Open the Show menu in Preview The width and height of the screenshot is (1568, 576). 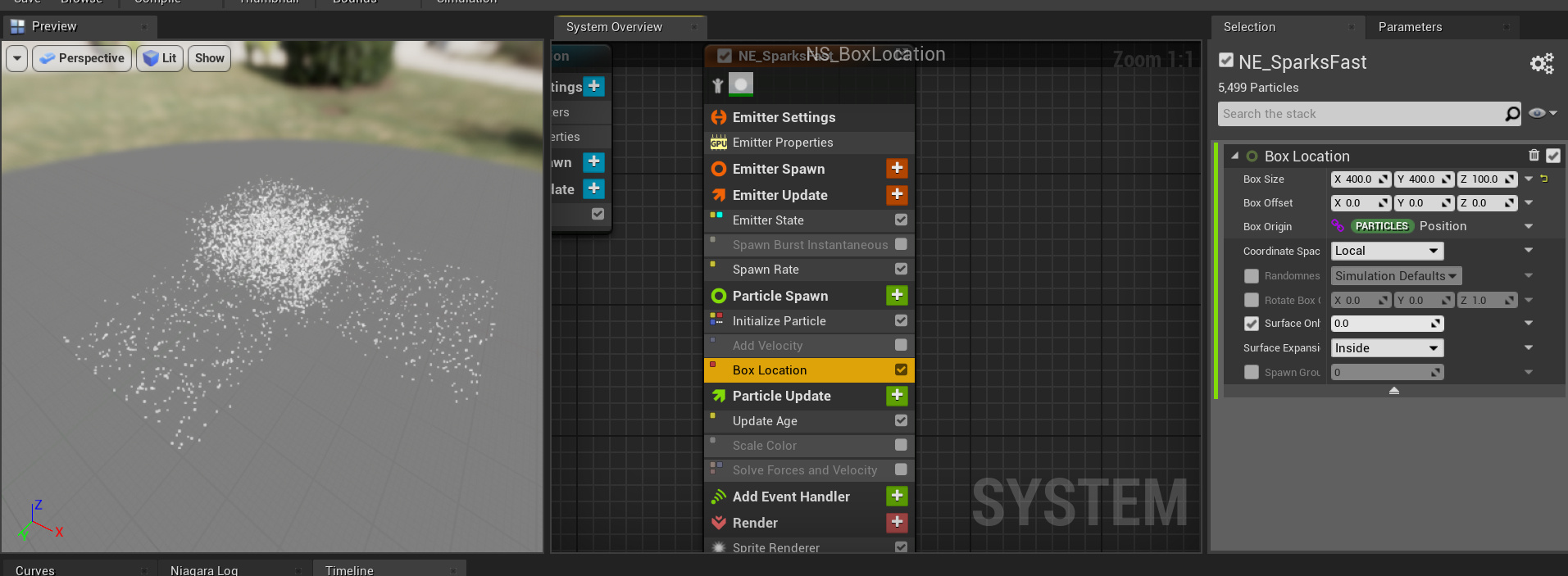point(209,58)
